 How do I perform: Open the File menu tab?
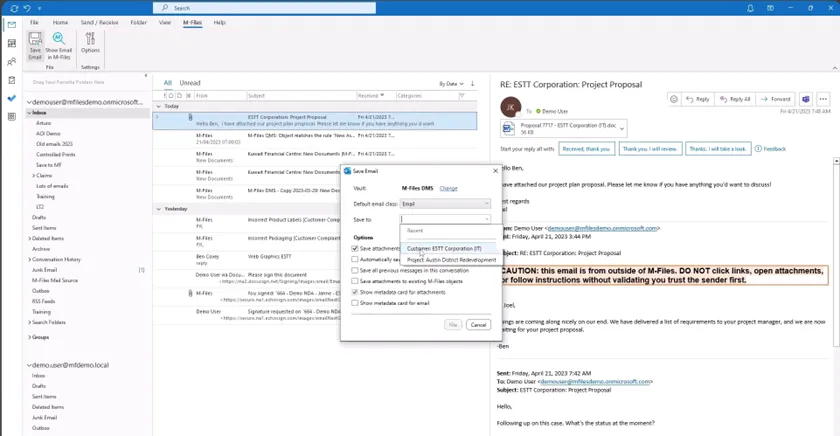[x=34, y=22]
